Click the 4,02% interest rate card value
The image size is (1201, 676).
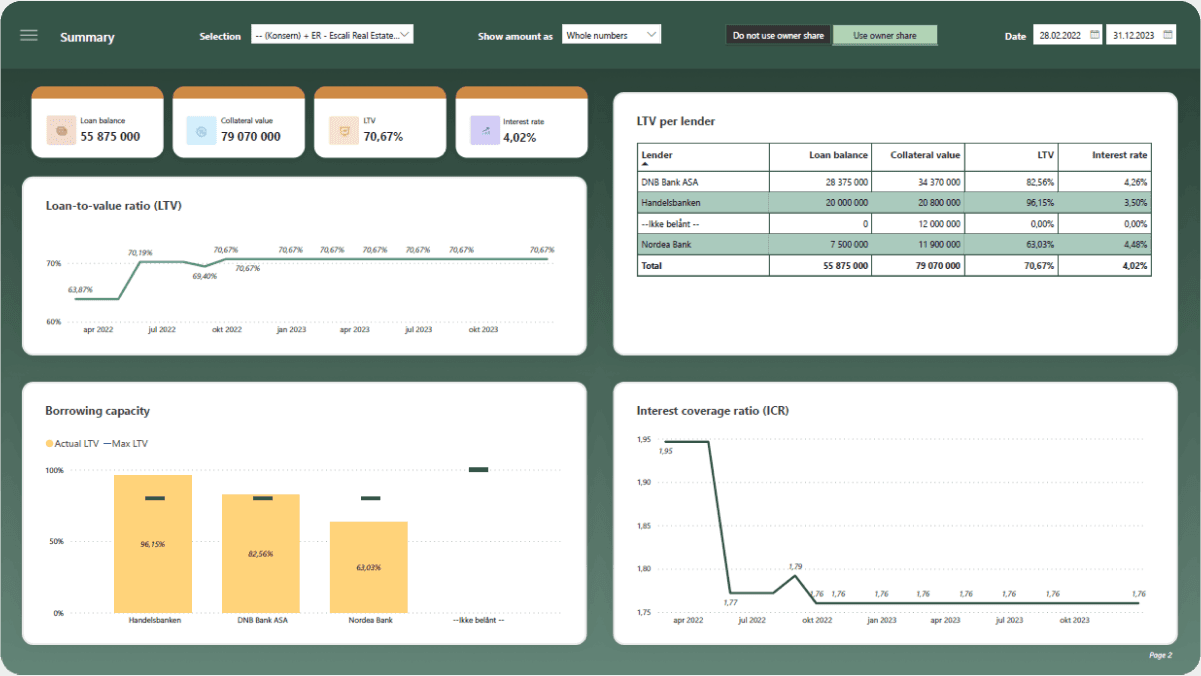(520, 137)
